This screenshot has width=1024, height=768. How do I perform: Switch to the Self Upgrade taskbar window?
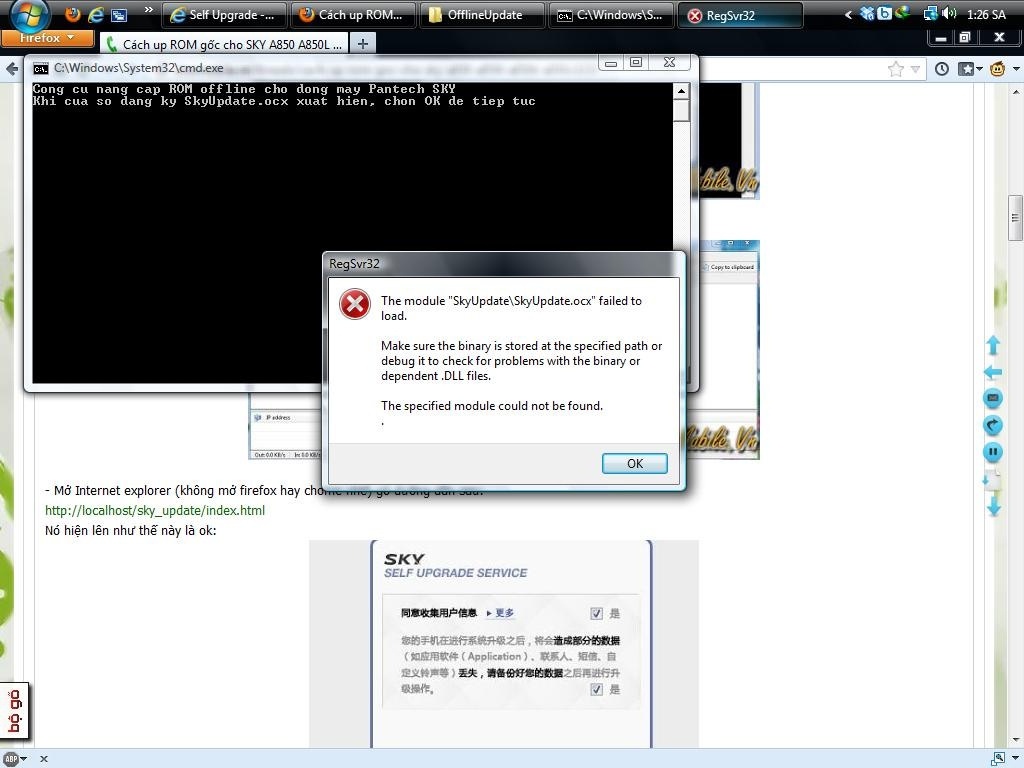[x=224, y=15]
